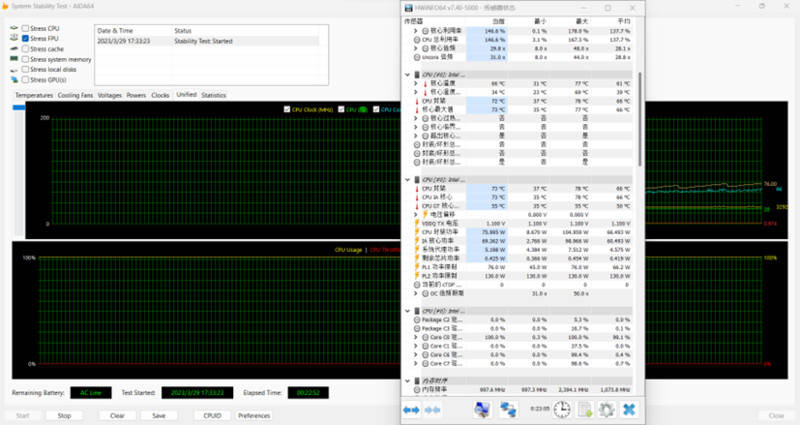800x425 pixels.
Task: Click the AIDA64 flame icon in title bar
Action: point(5,7)
